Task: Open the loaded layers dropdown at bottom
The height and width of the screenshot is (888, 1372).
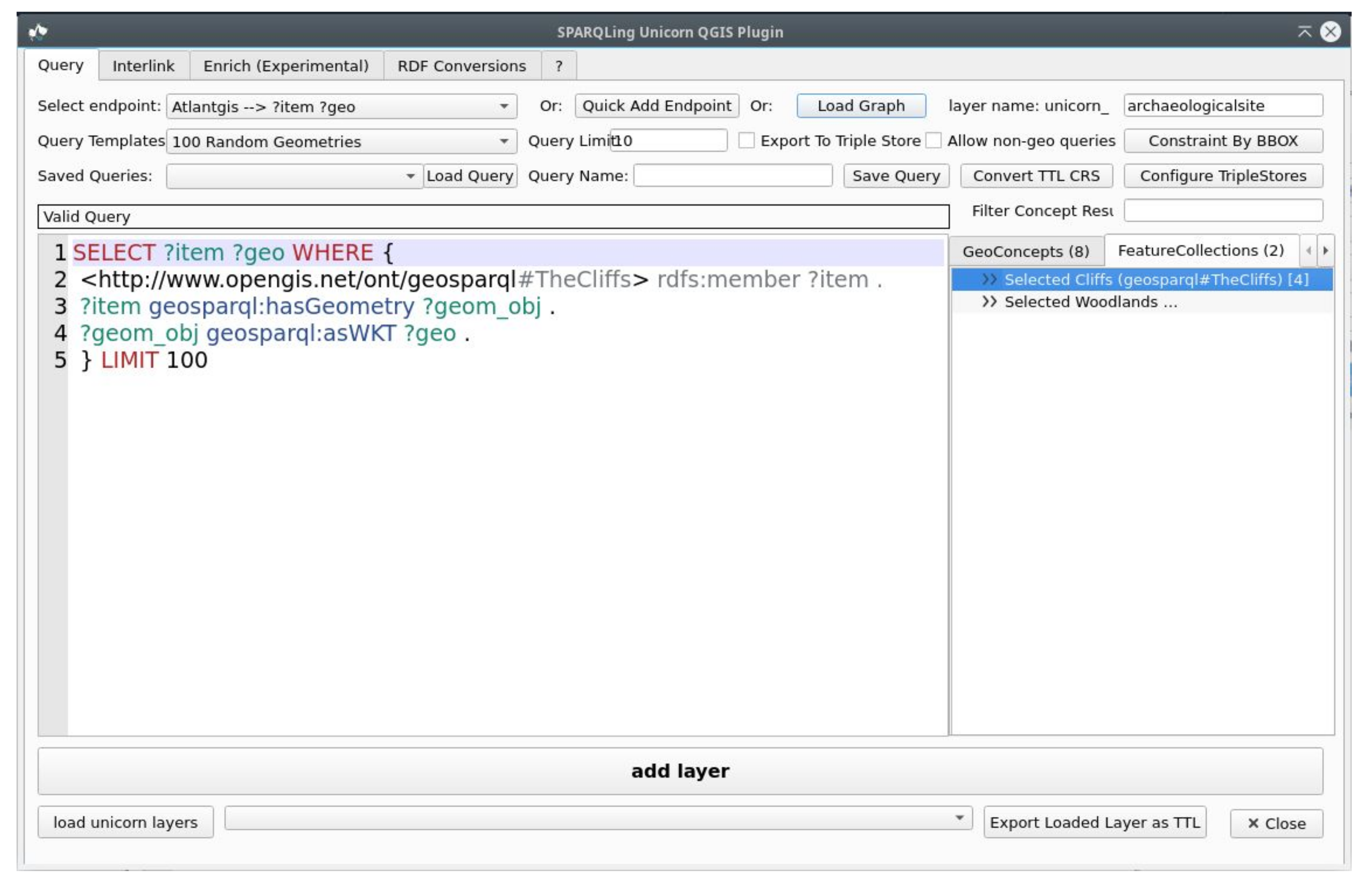Action: point(597,818)
